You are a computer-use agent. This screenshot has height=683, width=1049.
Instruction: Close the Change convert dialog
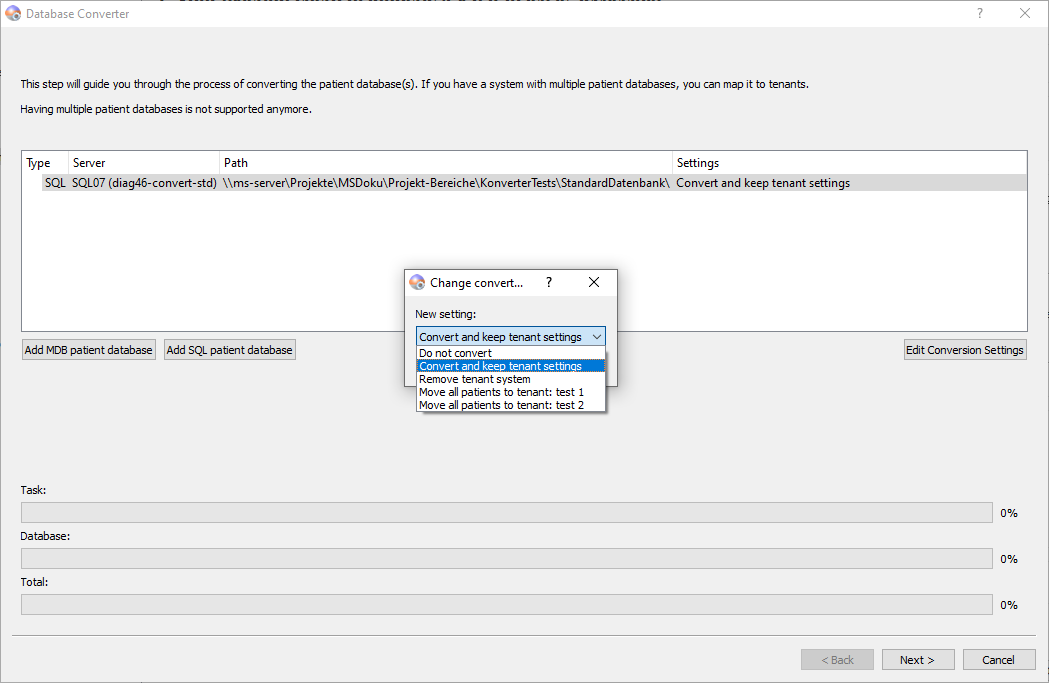[594, 283]
